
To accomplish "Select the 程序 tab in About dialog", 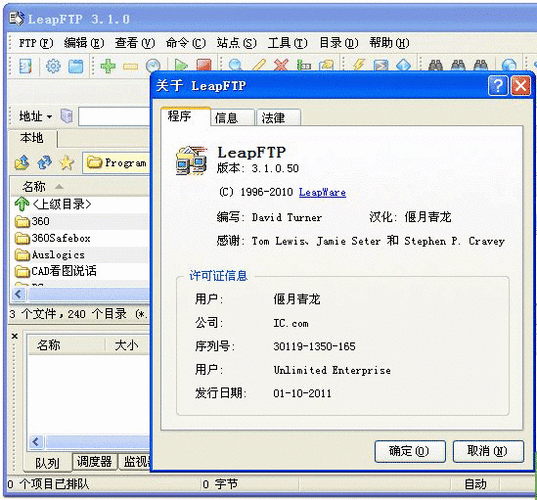I will click(x=185, y=116).
